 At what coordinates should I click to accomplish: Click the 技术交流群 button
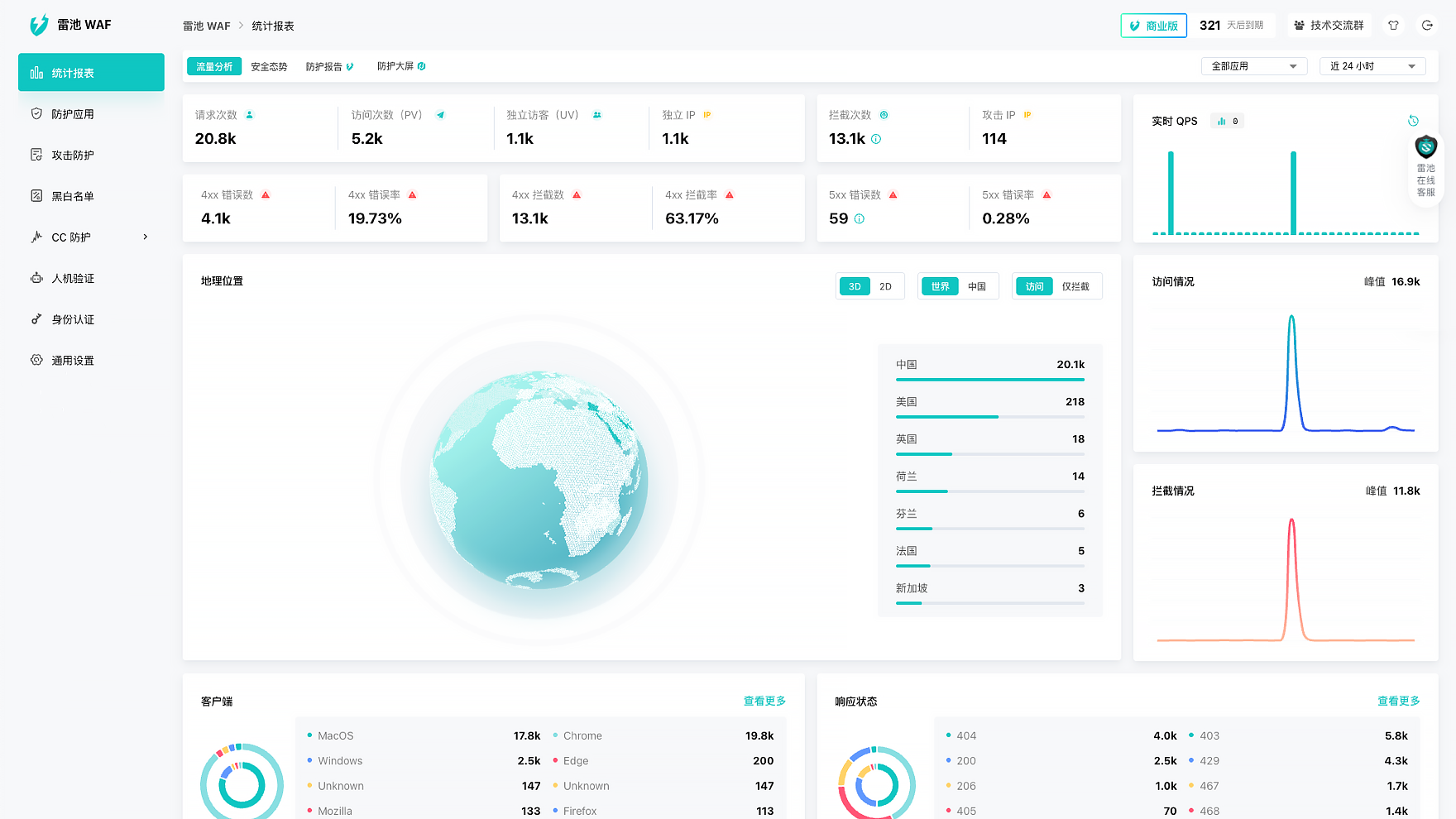click(1329, 26)
